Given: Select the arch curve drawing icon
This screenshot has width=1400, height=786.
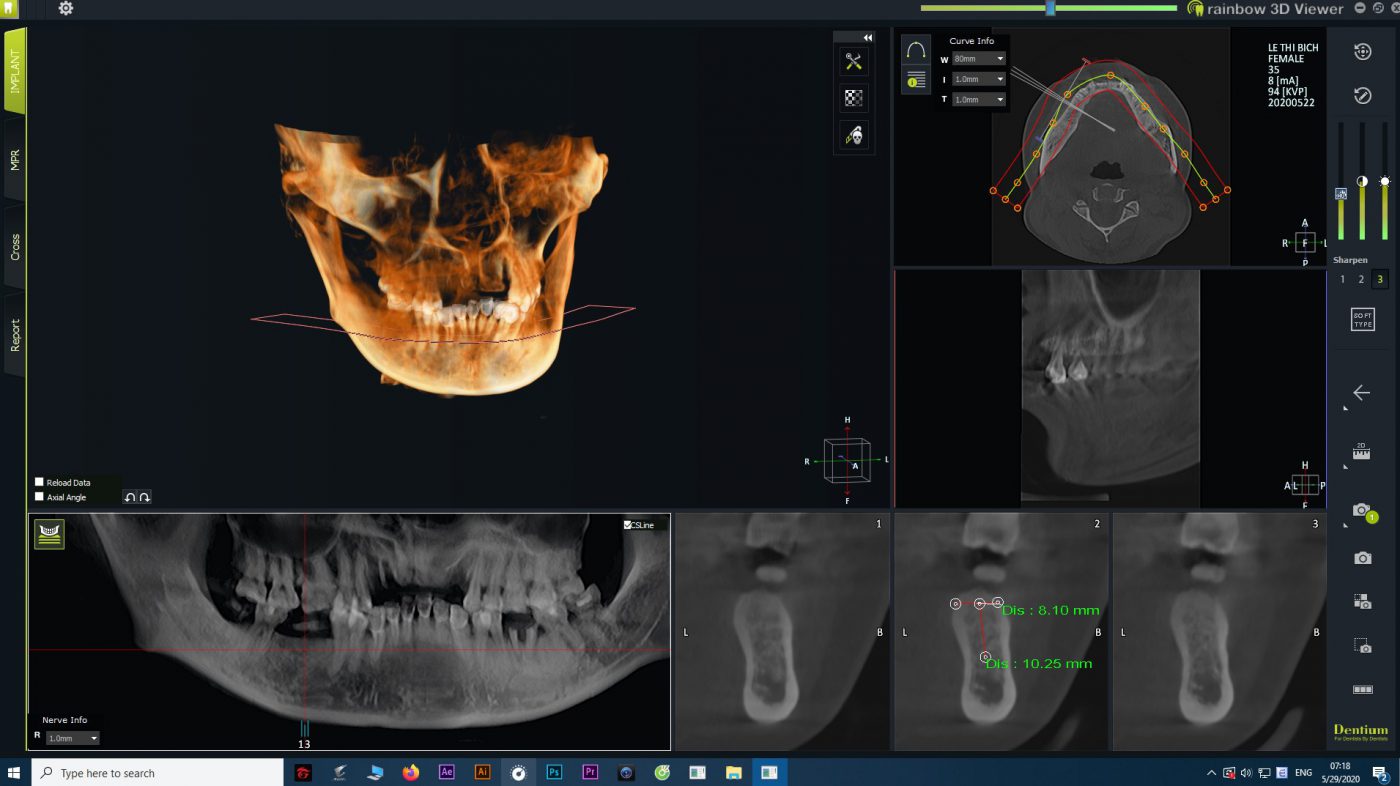Looking at the screenshot, I should 916,50.
